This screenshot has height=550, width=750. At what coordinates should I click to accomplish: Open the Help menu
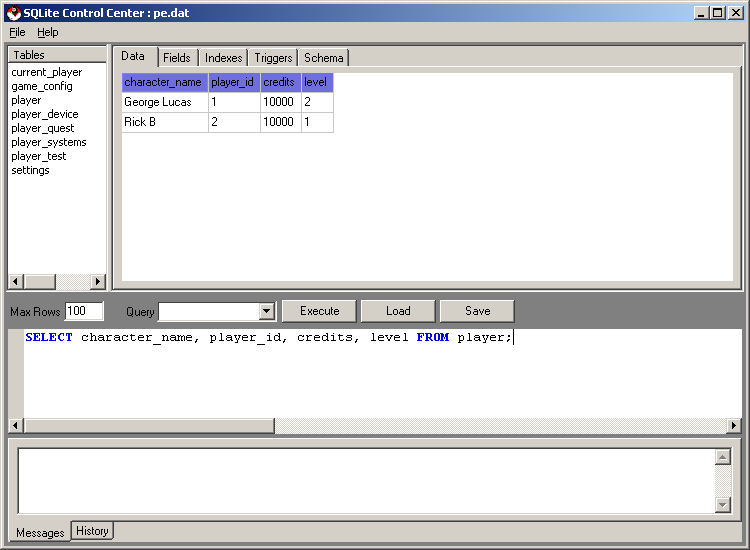48,32
